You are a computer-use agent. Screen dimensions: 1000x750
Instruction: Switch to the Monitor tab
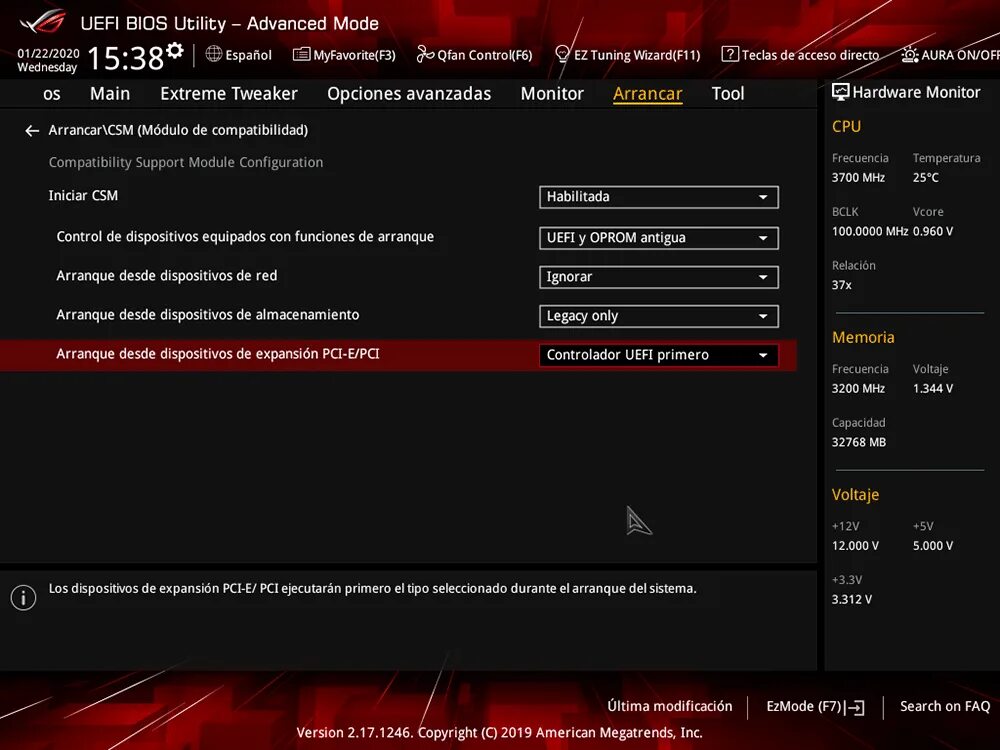coord(552,94)
